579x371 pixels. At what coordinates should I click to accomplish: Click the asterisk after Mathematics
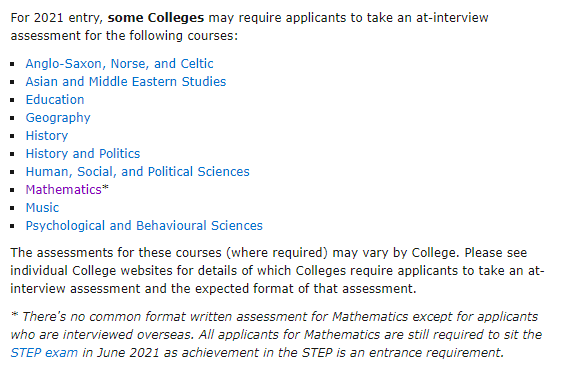pos(105,188)
